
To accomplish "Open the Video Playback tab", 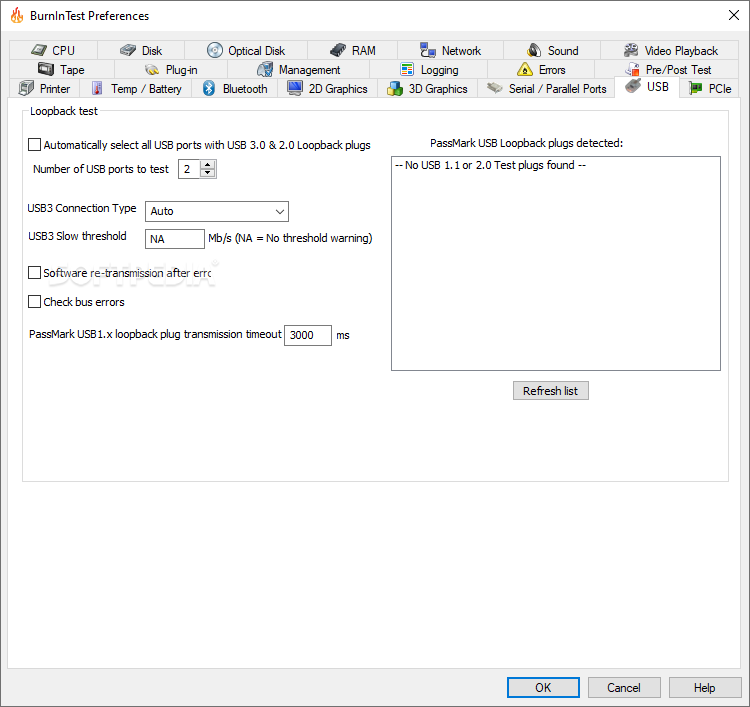I will (x=670, y=50).
